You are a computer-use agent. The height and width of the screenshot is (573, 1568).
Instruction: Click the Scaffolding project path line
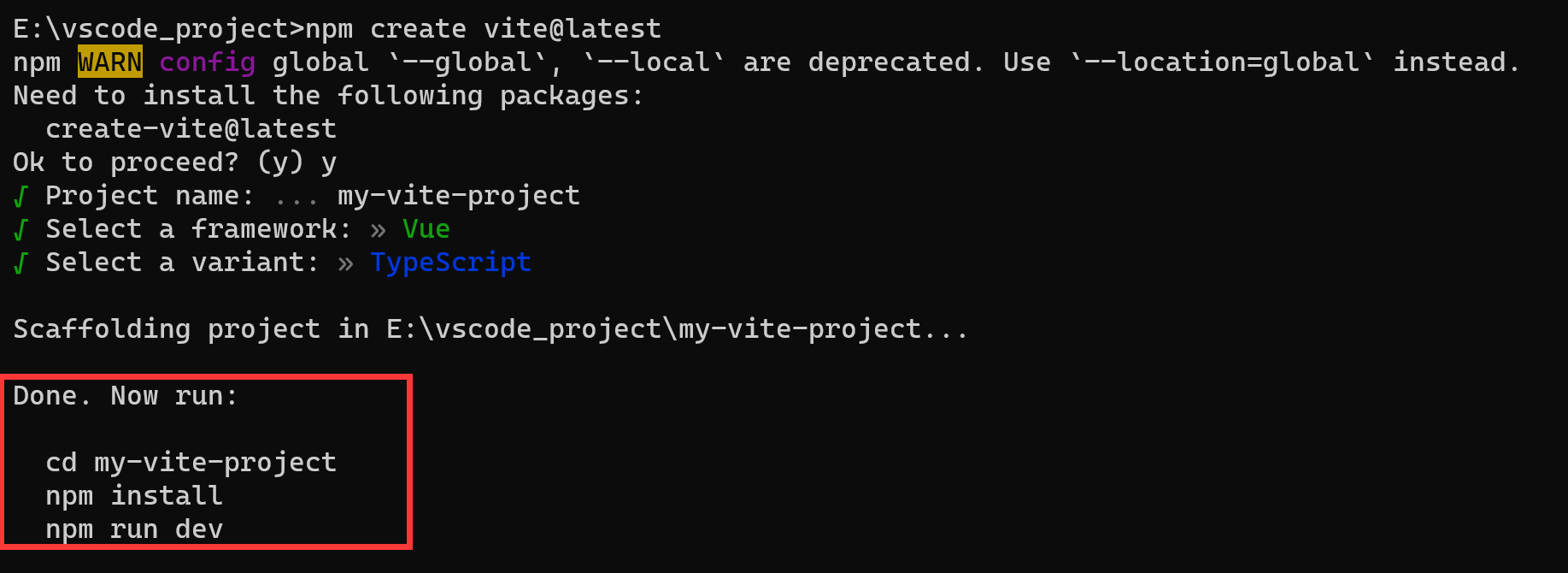pyautogui.click(x=490, y=329)
